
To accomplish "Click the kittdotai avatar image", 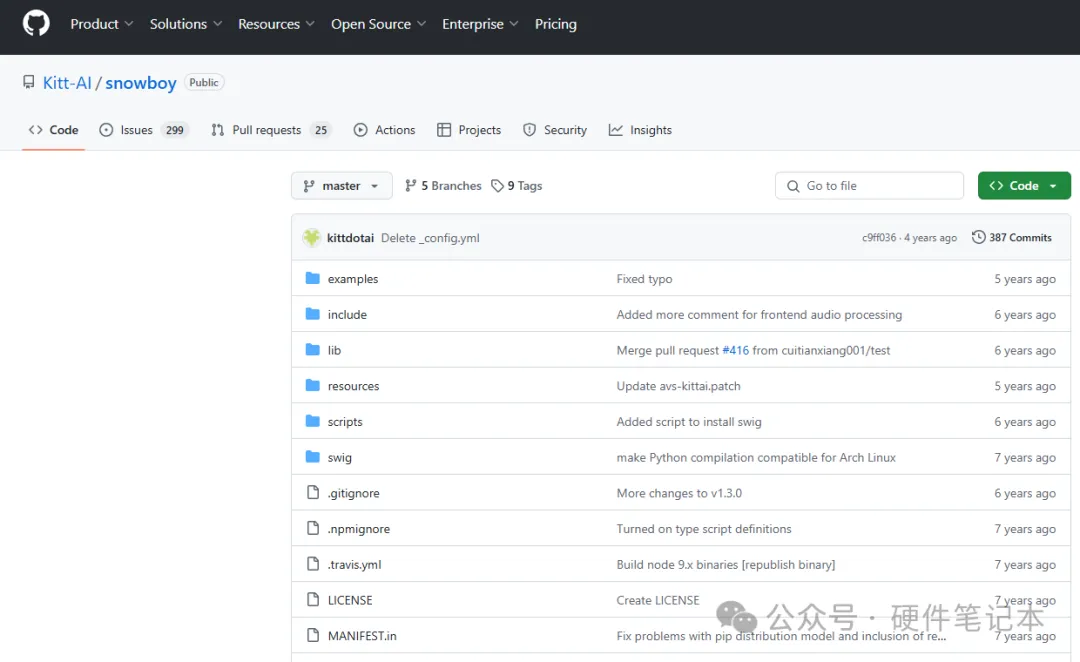I will tap(311, 238).
